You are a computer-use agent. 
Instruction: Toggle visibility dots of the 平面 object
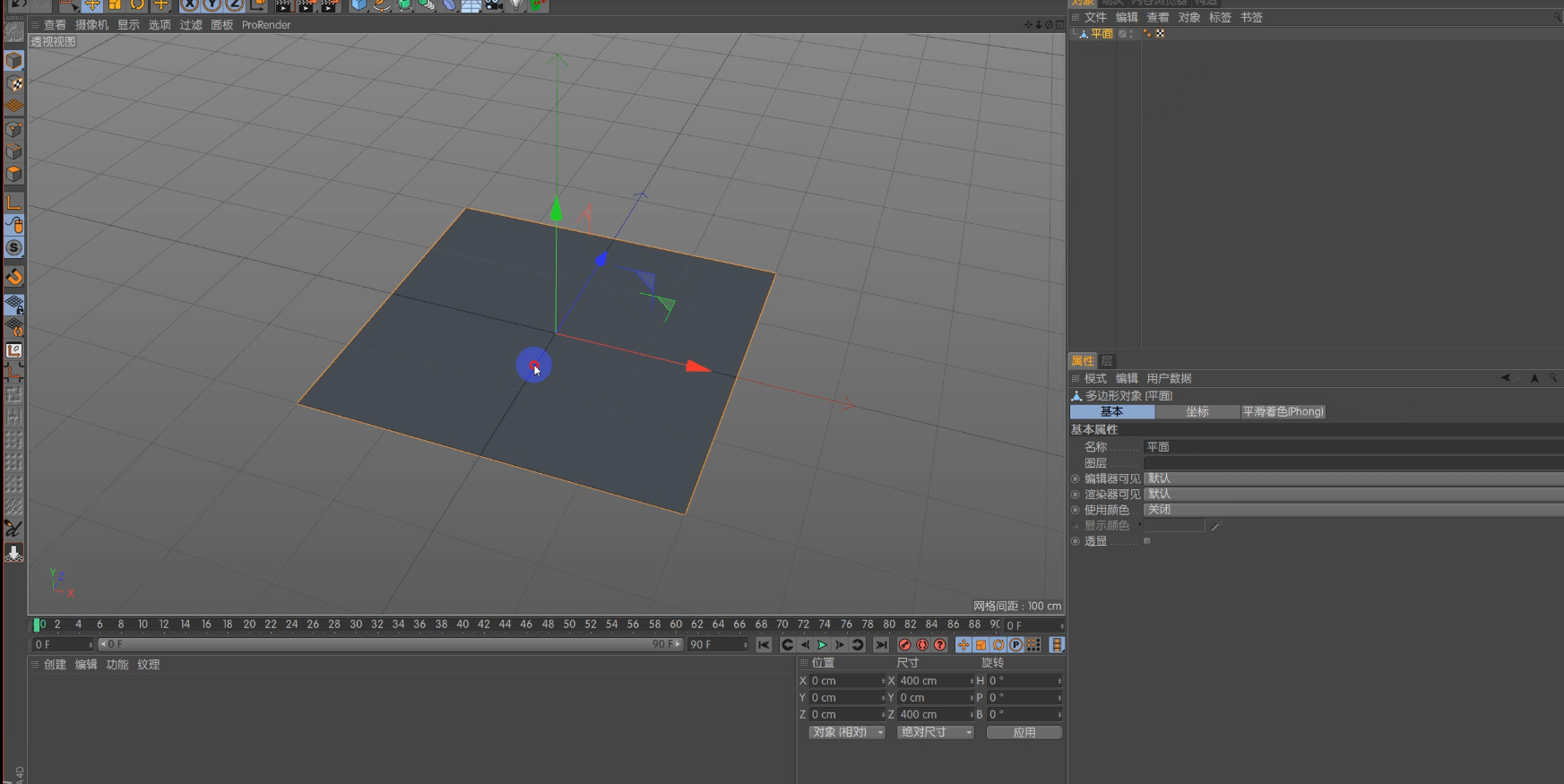1132,34
